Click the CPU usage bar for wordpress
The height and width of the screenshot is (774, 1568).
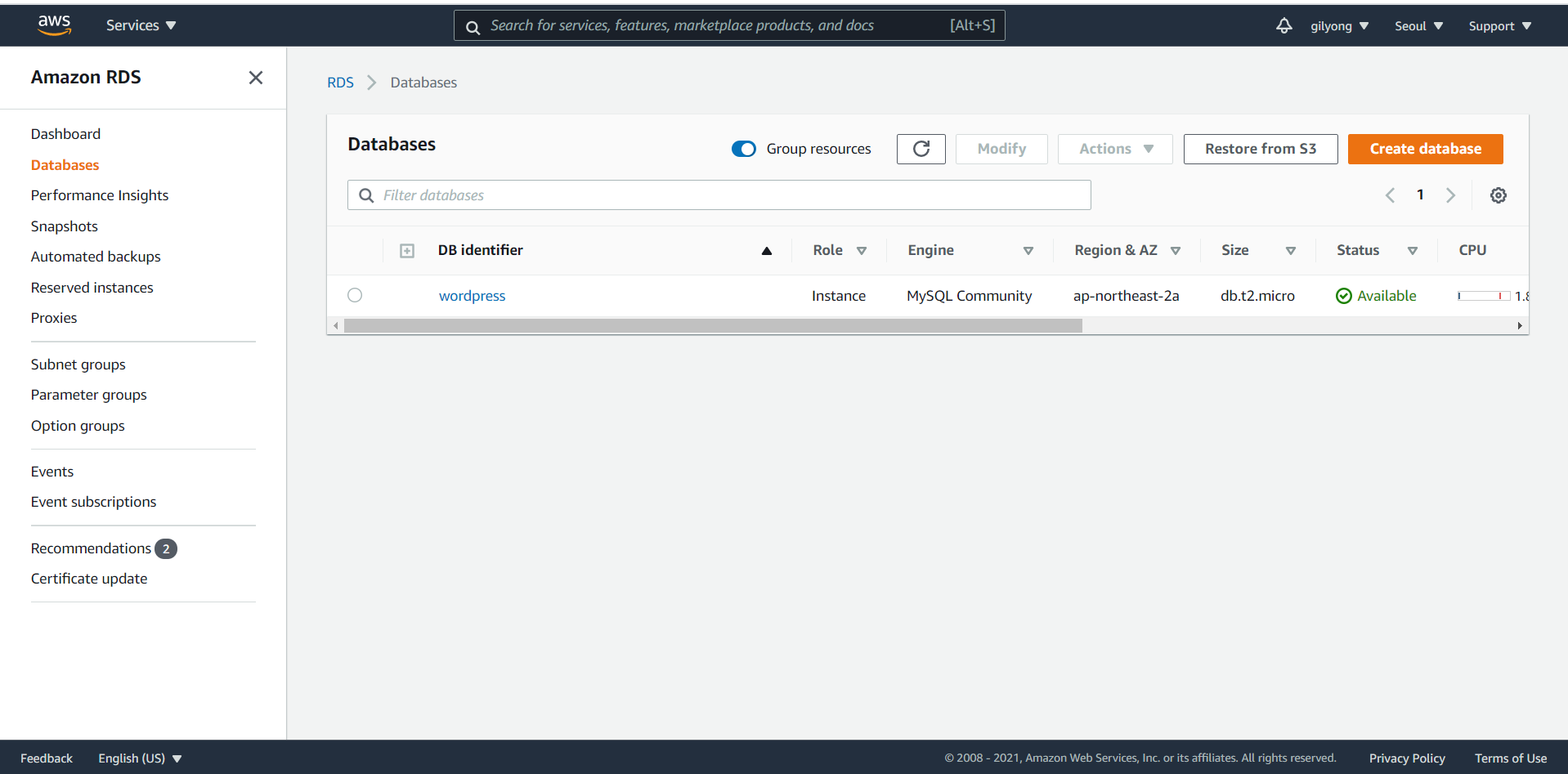pyautogui.click(x=1484, y=296)
